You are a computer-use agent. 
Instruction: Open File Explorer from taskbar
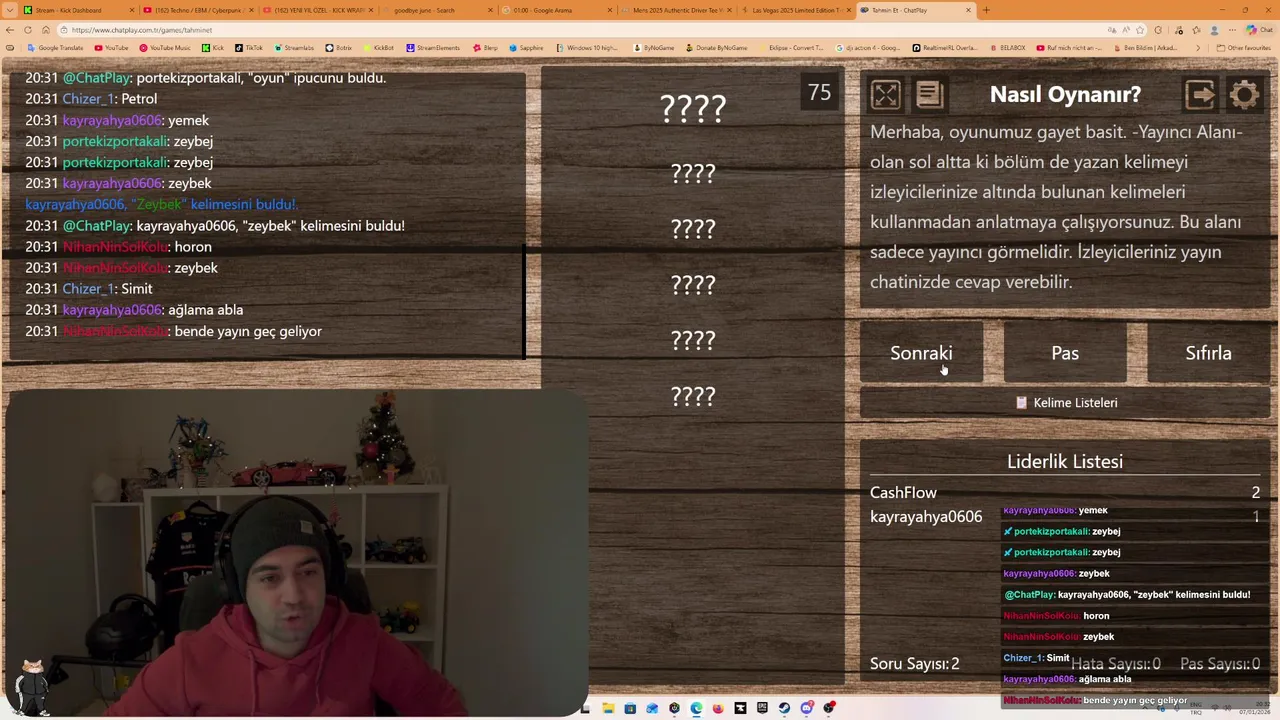pyautogui.click(x=608, y=708)
